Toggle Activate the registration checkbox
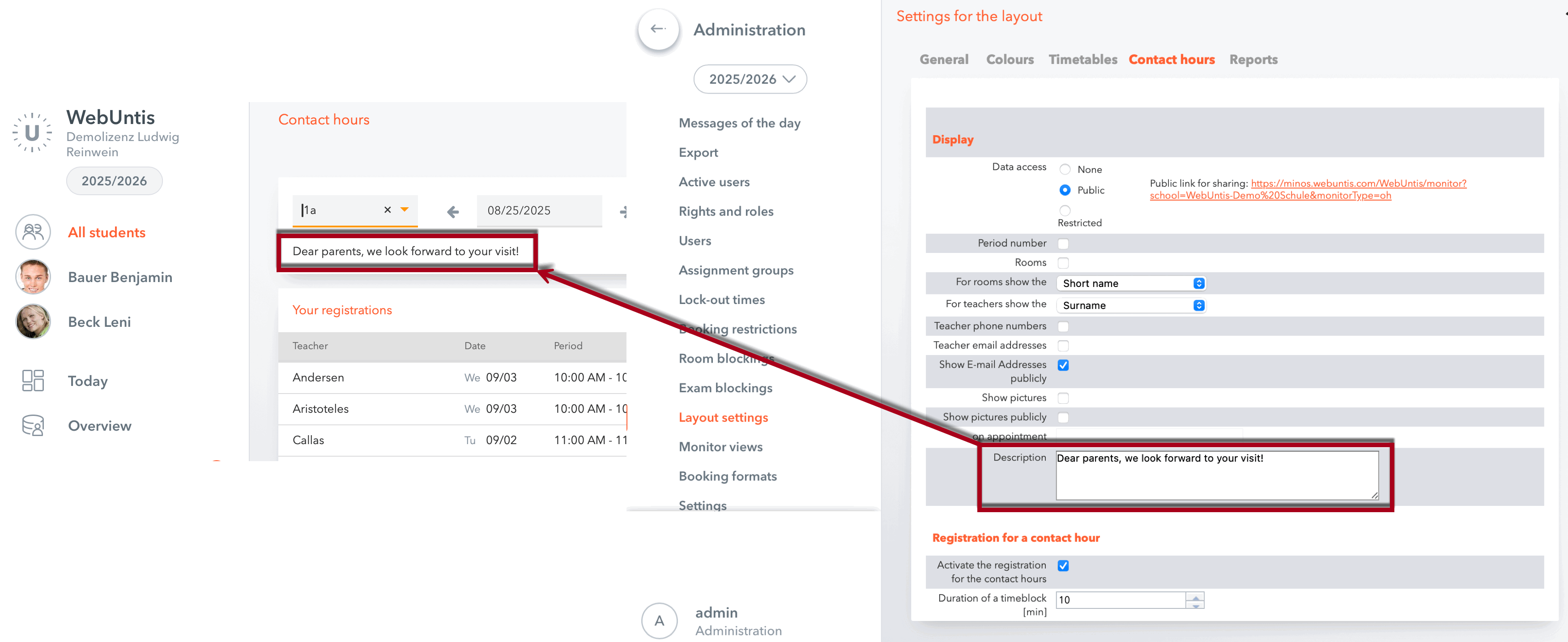This screenshot has height=642, width=1568. click(1063, 565)
